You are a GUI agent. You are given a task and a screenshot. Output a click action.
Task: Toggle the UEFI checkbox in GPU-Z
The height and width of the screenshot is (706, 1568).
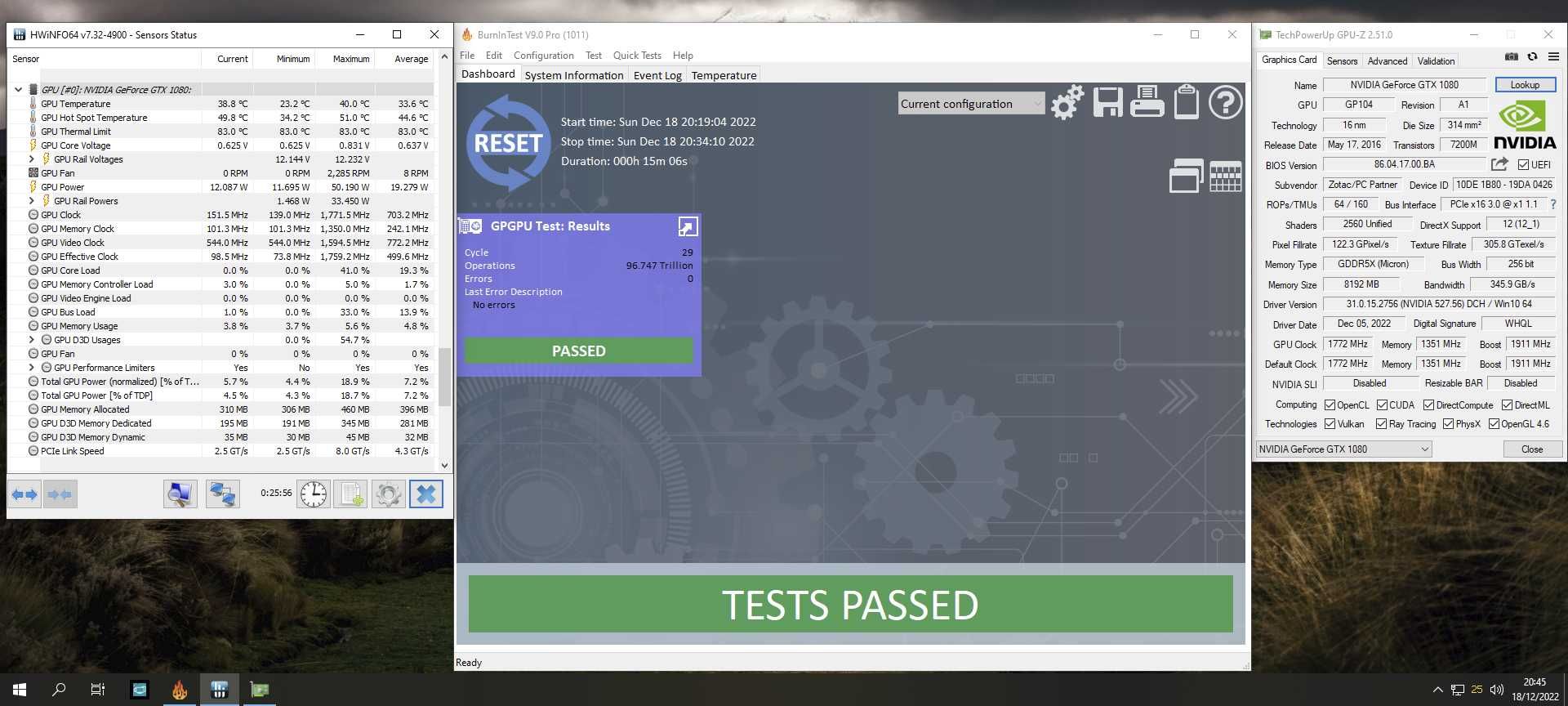coord(1523,164)
